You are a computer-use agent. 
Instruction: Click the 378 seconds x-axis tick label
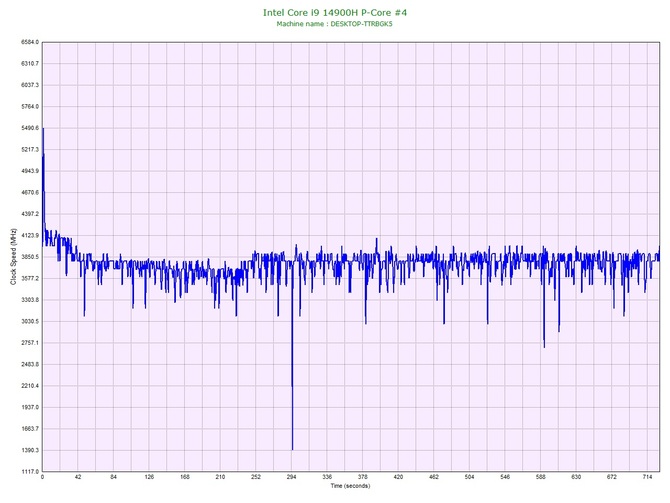(x=362, y=477)
